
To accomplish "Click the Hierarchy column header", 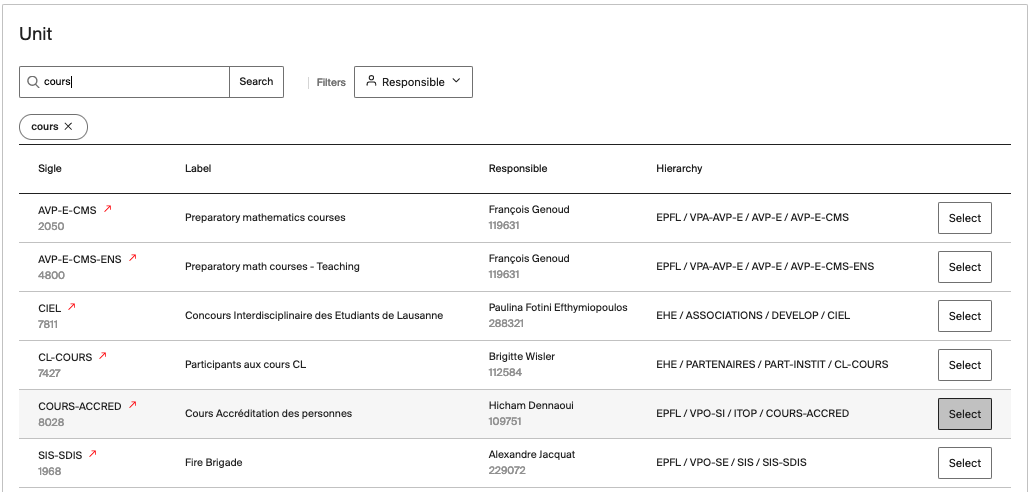I will point(679,169).
